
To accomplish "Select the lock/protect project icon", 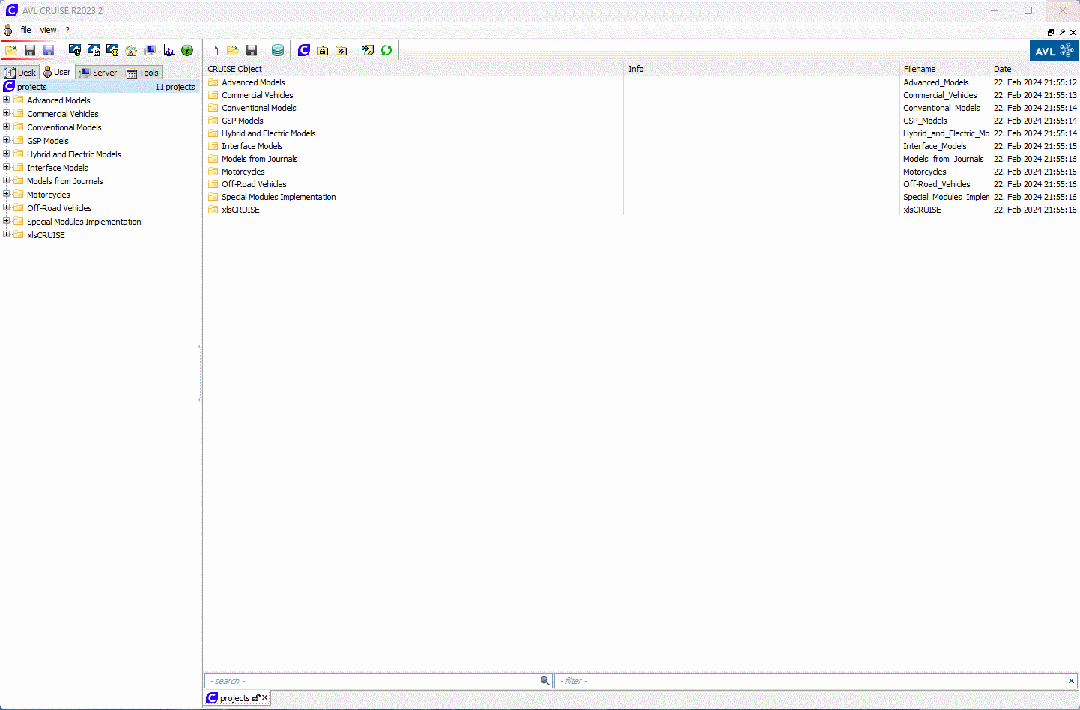I will point(322,50).
